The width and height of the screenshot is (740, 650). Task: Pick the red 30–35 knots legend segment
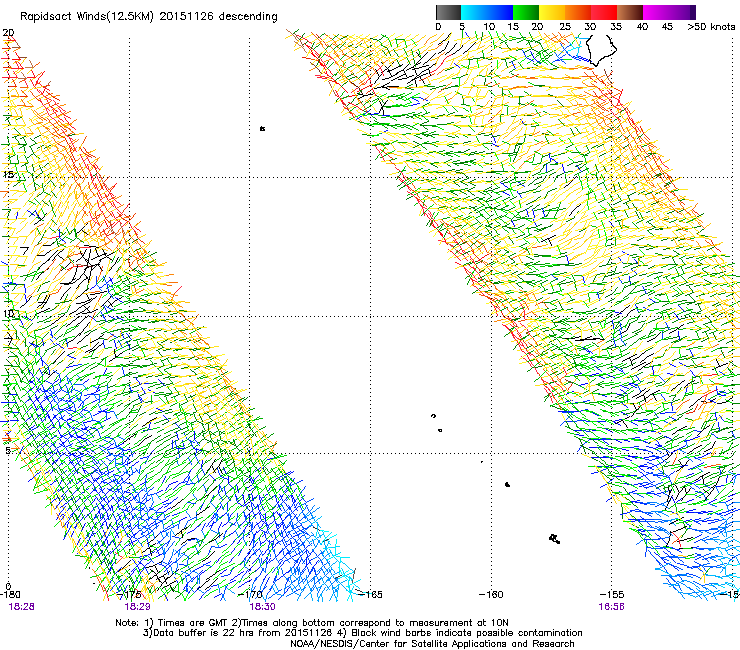coord(604,12)
